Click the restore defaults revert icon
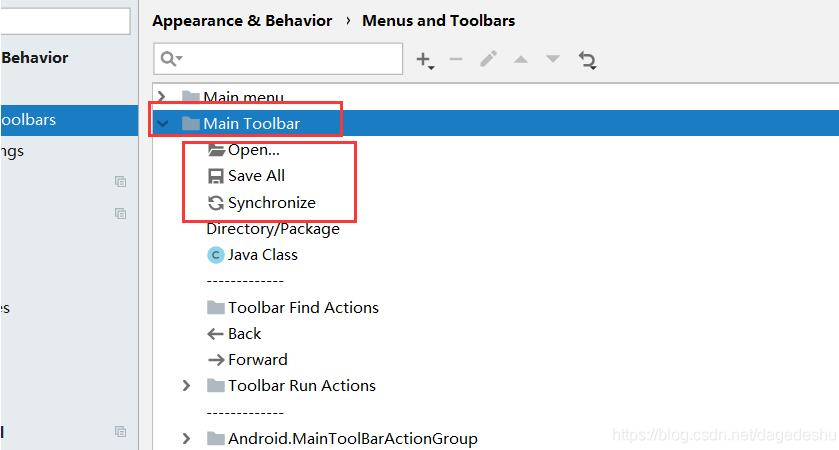Screen dimensions: 839x450 click(x=587, y=60)
